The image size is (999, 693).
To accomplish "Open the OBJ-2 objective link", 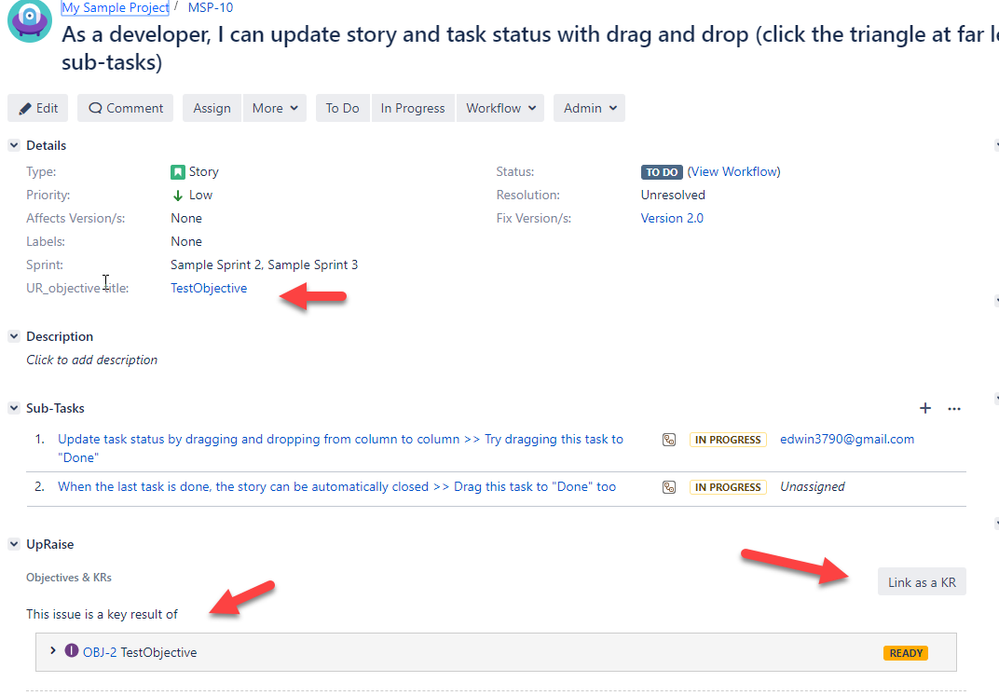I will (99, 653).
